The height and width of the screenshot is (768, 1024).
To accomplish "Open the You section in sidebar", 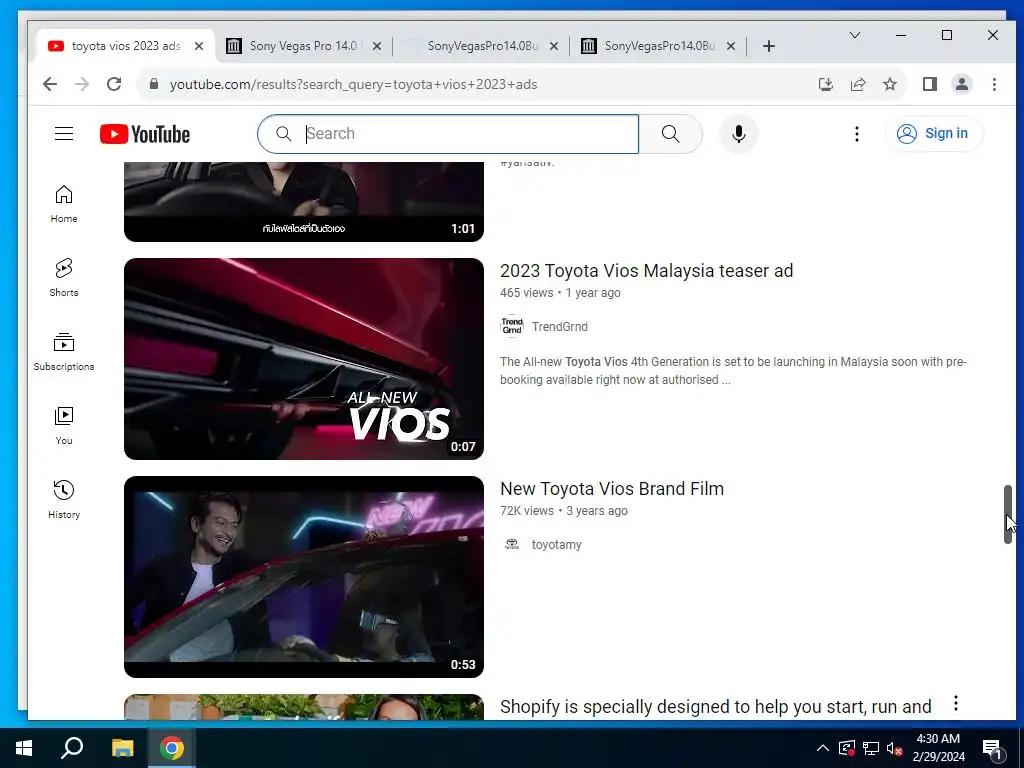I will coord(64,426).
